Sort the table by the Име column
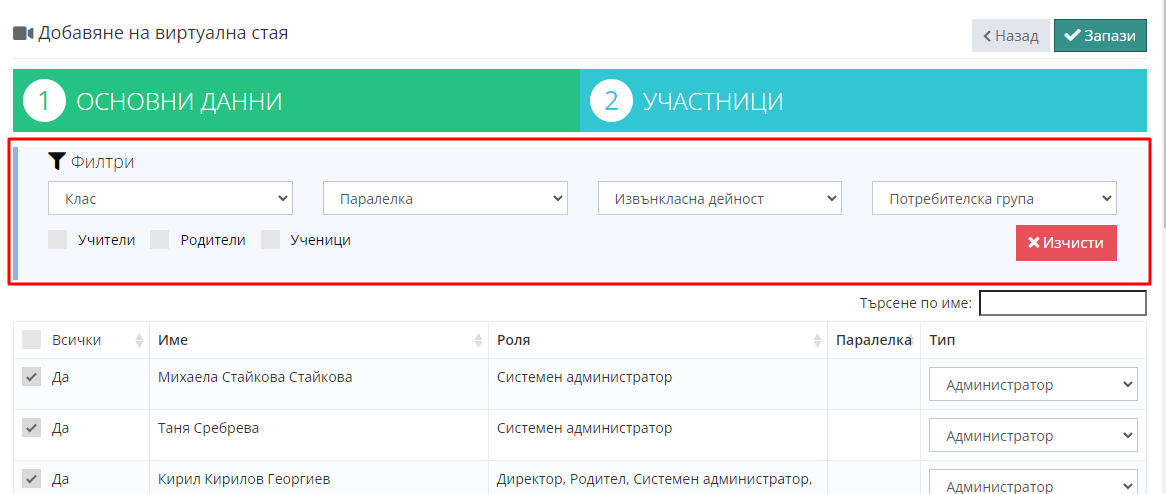 point(478,341)
